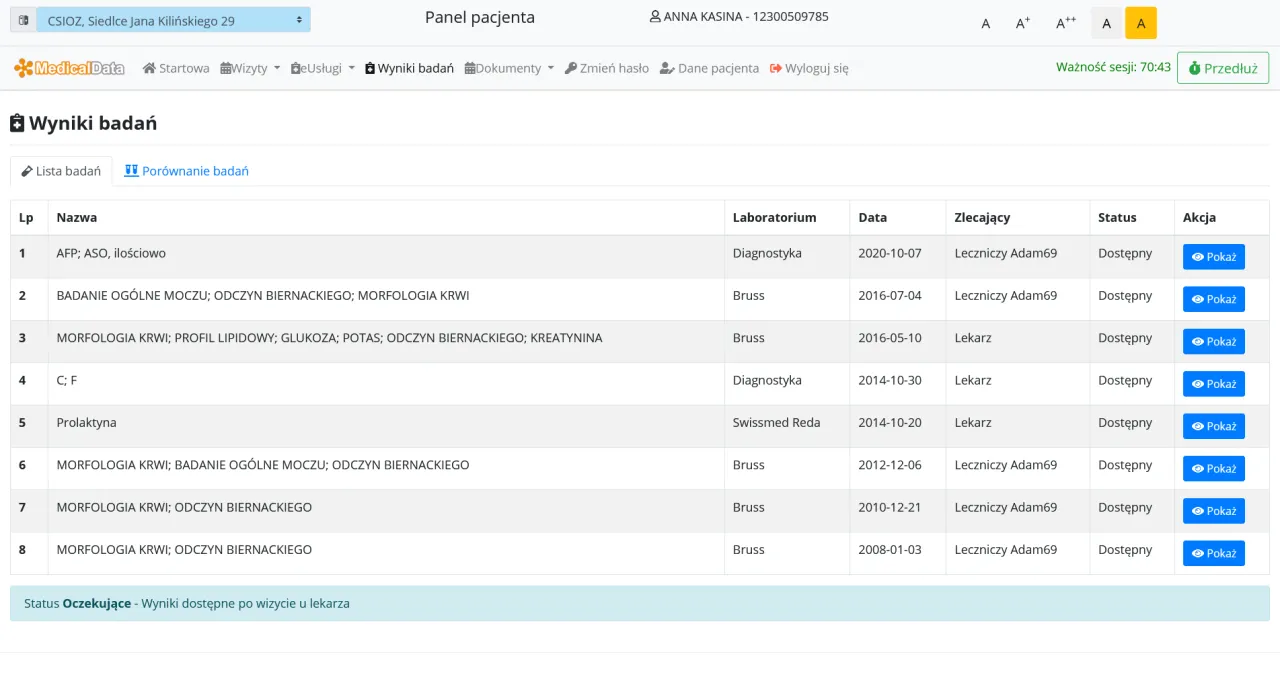Select the Startowa home icon

148,69
